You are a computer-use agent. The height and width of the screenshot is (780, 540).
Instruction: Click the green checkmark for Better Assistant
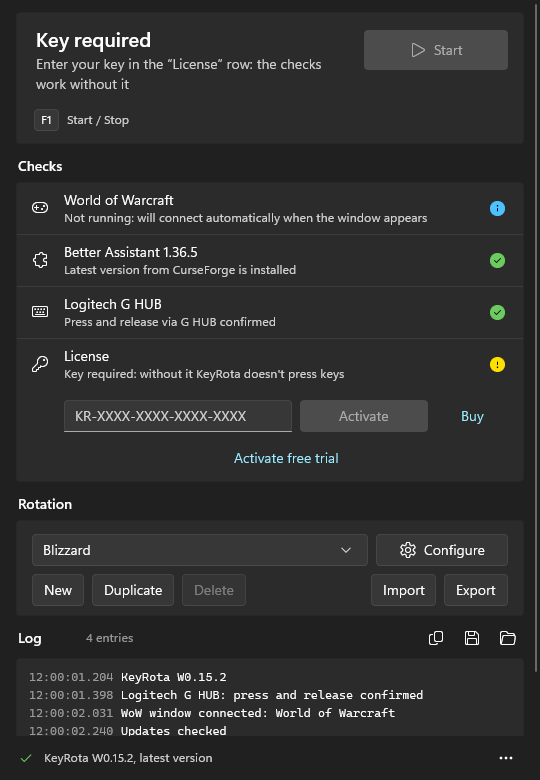click(497, 260)
